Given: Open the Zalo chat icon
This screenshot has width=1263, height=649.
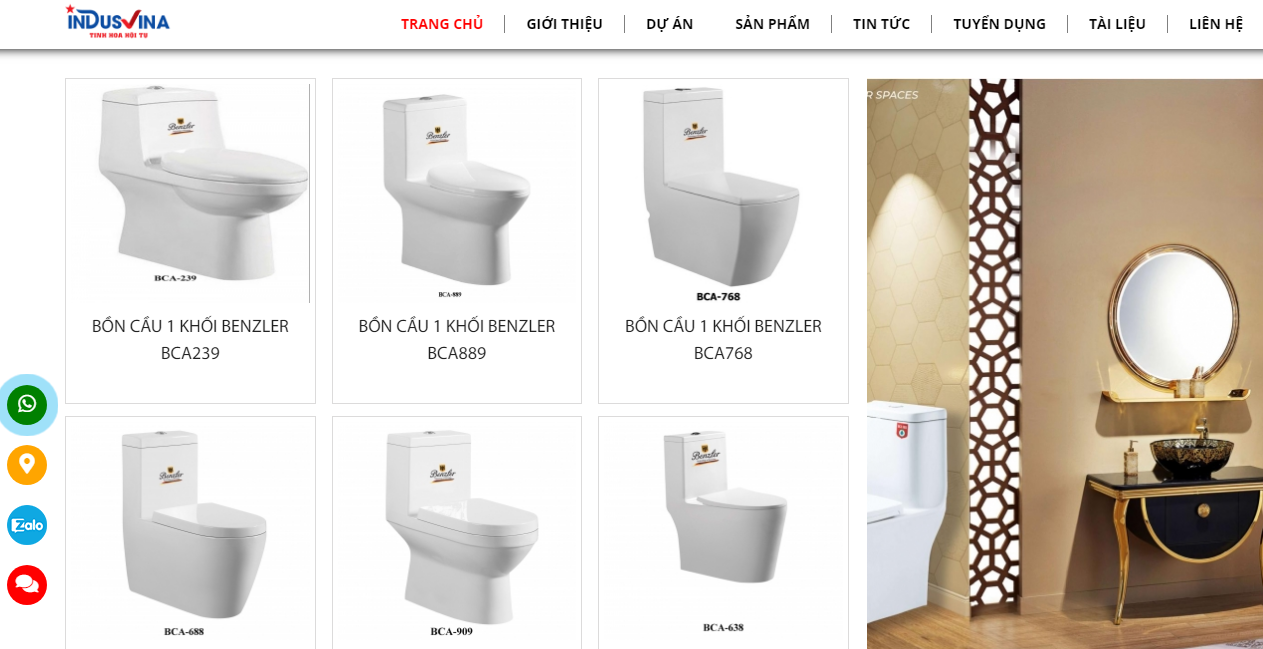Looking at the screenshot, I should click(x=27, y=525).
